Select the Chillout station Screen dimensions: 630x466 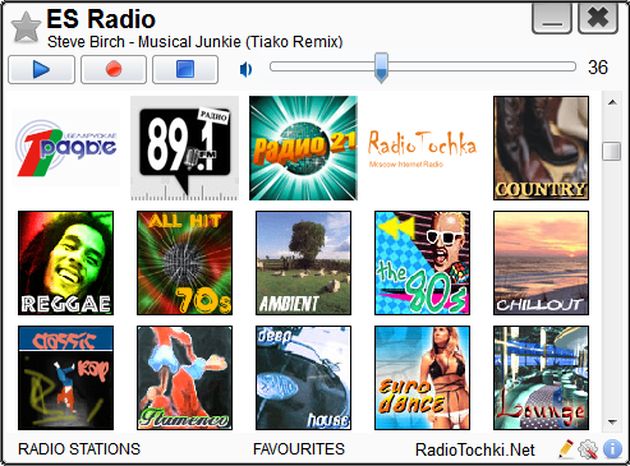(x=541, y=263)
